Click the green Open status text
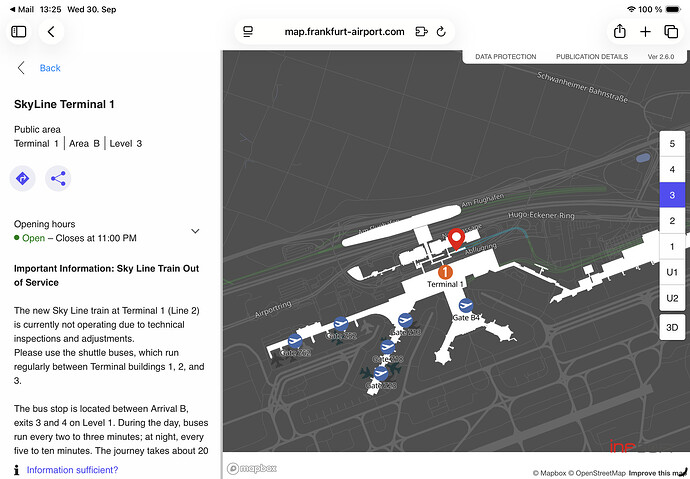 point(33,238)
